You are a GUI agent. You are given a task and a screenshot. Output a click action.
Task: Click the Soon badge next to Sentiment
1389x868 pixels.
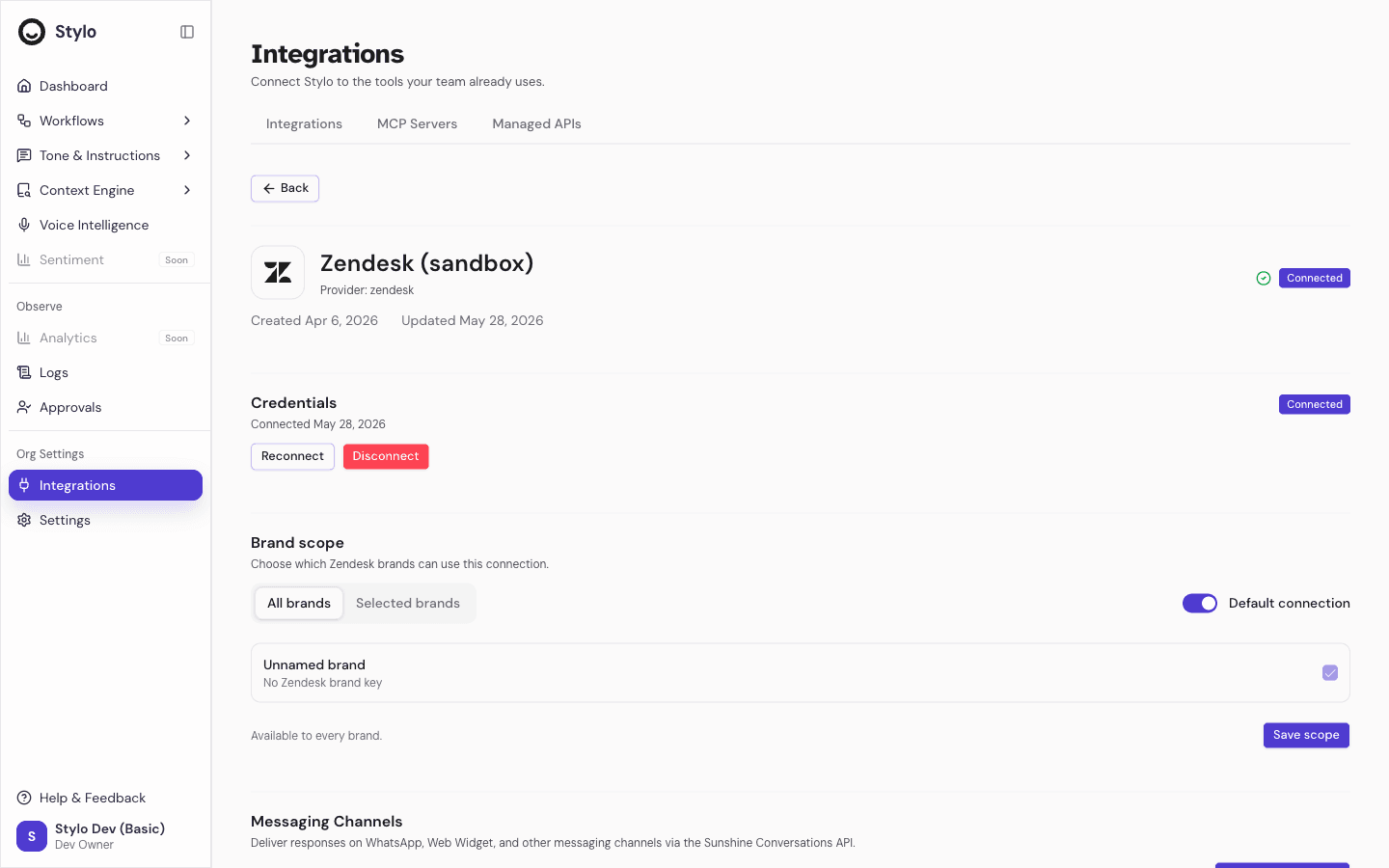[x=177, y=259]
